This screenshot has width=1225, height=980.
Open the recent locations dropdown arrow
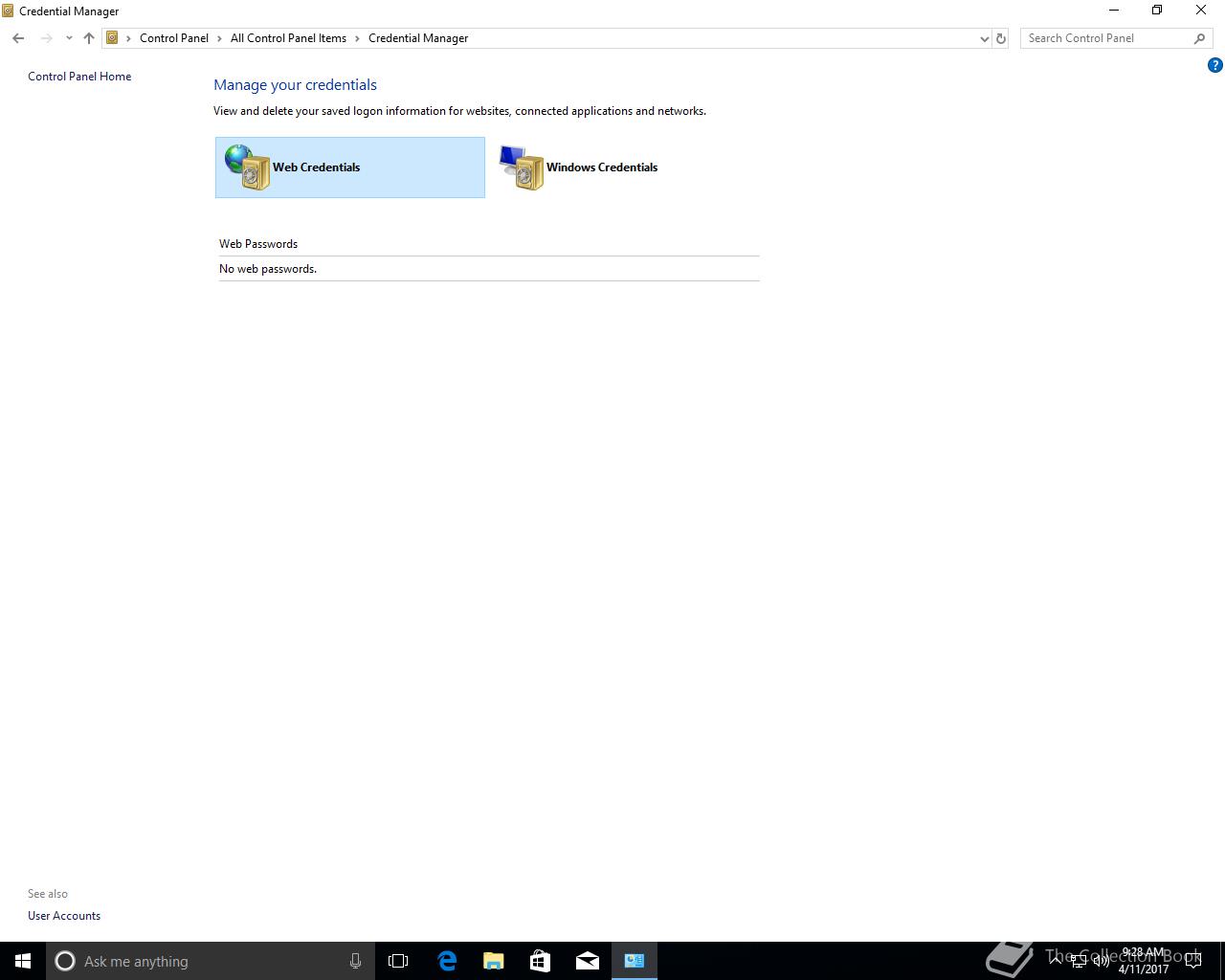[69, 38]
